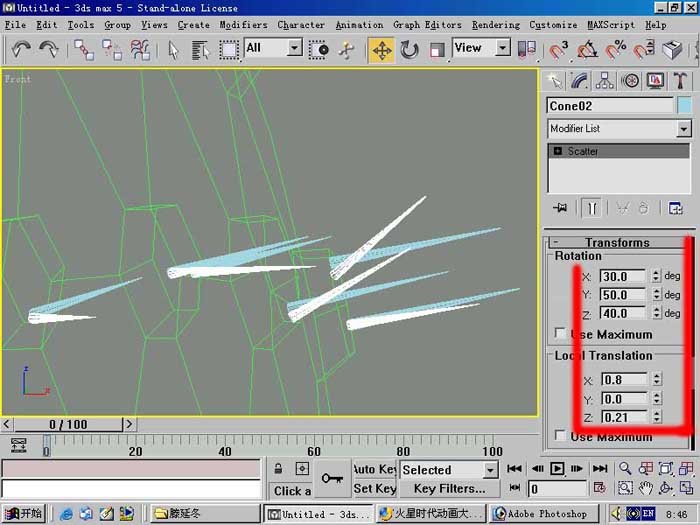Open the Create command panel tab
The image size is (700, 525).
pyautogui.click(x=555, y=81)
